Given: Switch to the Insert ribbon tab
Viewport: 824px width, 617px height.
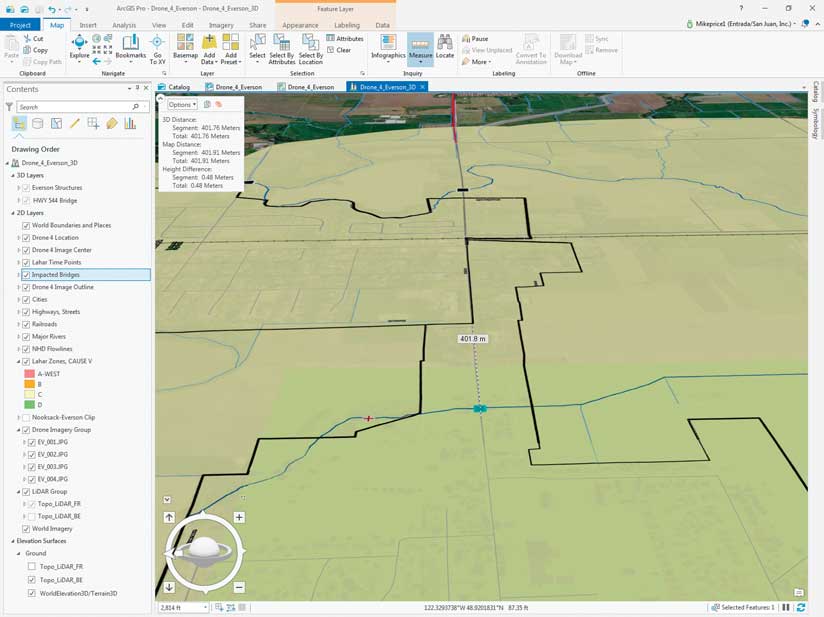Looking at the screenshot, I should (88, 25).
